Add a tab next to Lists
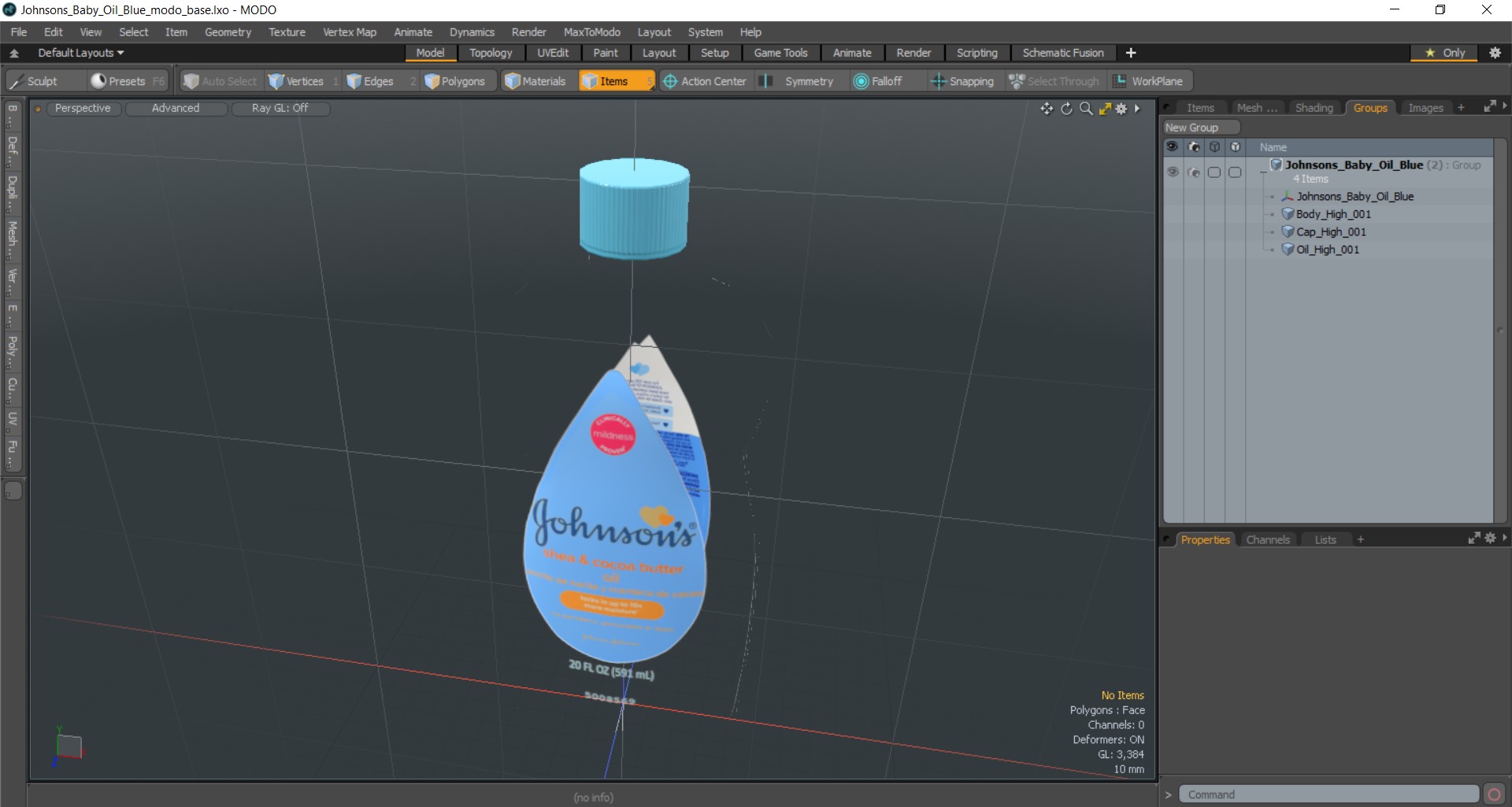Screen dimensions: 1512x807 click(1360, 539)
